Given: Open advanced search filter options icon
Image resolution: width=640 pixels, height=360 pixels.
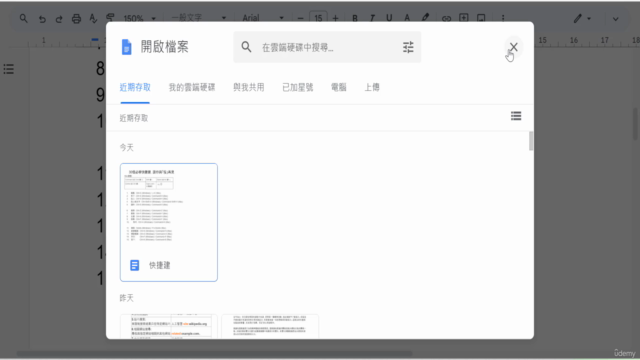Looking at the screenshot, I should (408, 47).
